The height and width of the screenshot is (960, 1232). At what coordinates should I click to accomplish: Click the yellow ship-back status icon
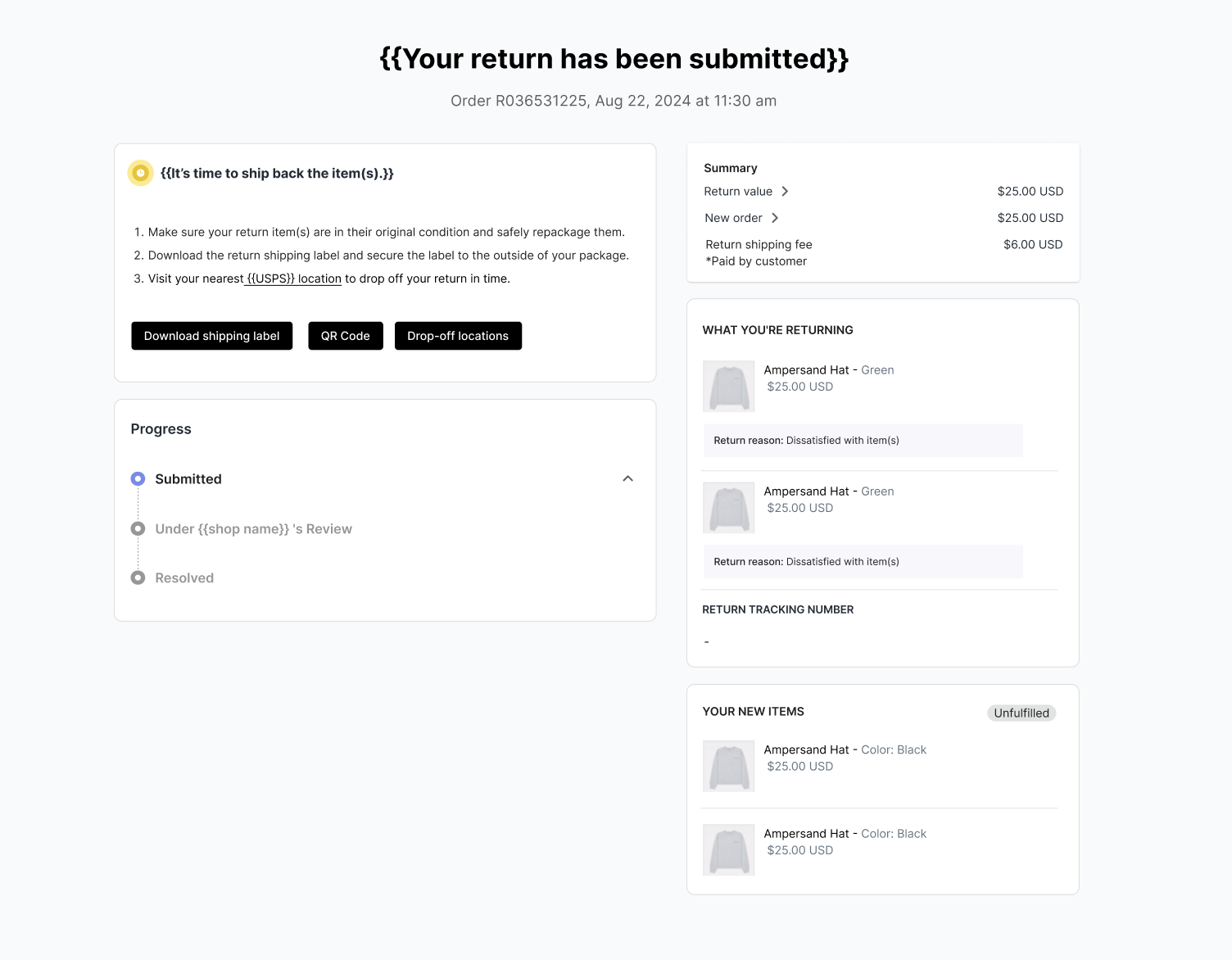pyautogui.click(x=140, y=173)
